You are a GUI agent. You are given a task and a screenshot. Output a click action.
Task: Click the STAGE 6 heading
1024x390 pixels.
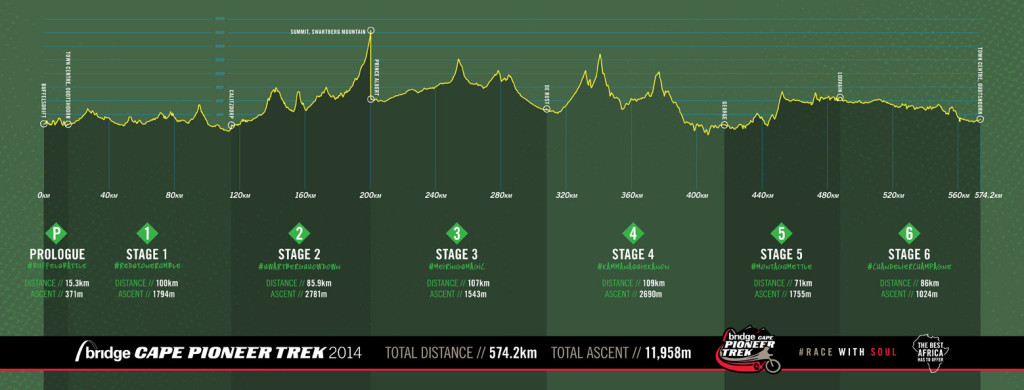pyautogui.click(x=909, y=254)
